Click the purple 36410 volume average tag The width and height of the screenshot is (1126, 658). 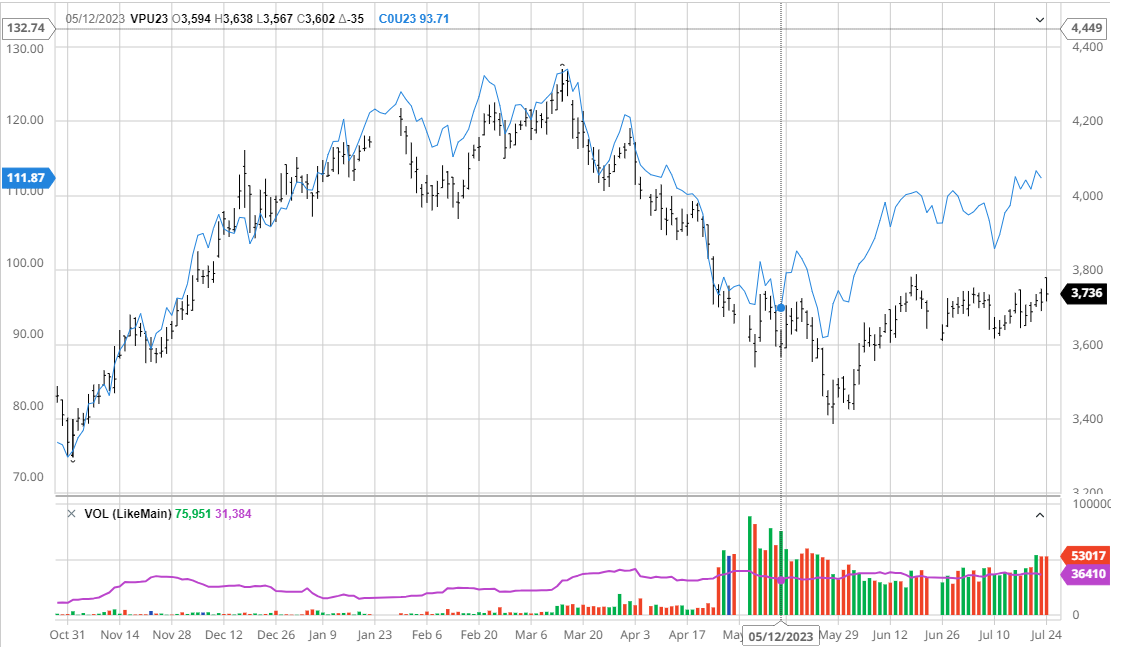click(1086, 574)
